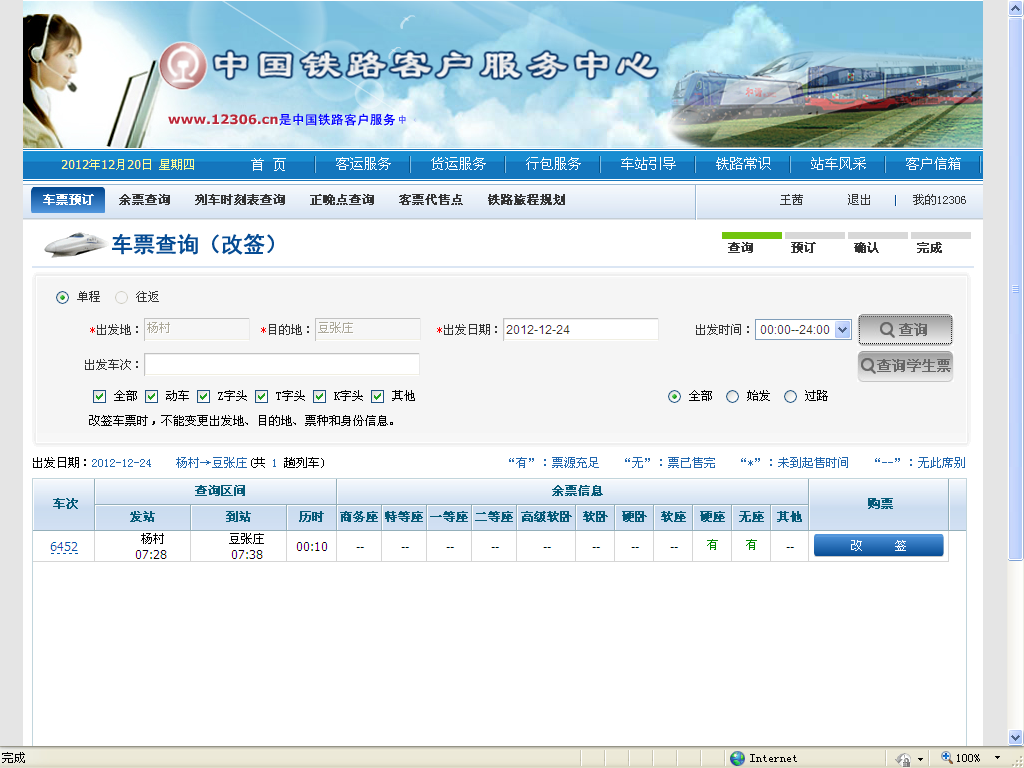Open the 我的12306 link

pyautogui.click(x=939, y=200)
